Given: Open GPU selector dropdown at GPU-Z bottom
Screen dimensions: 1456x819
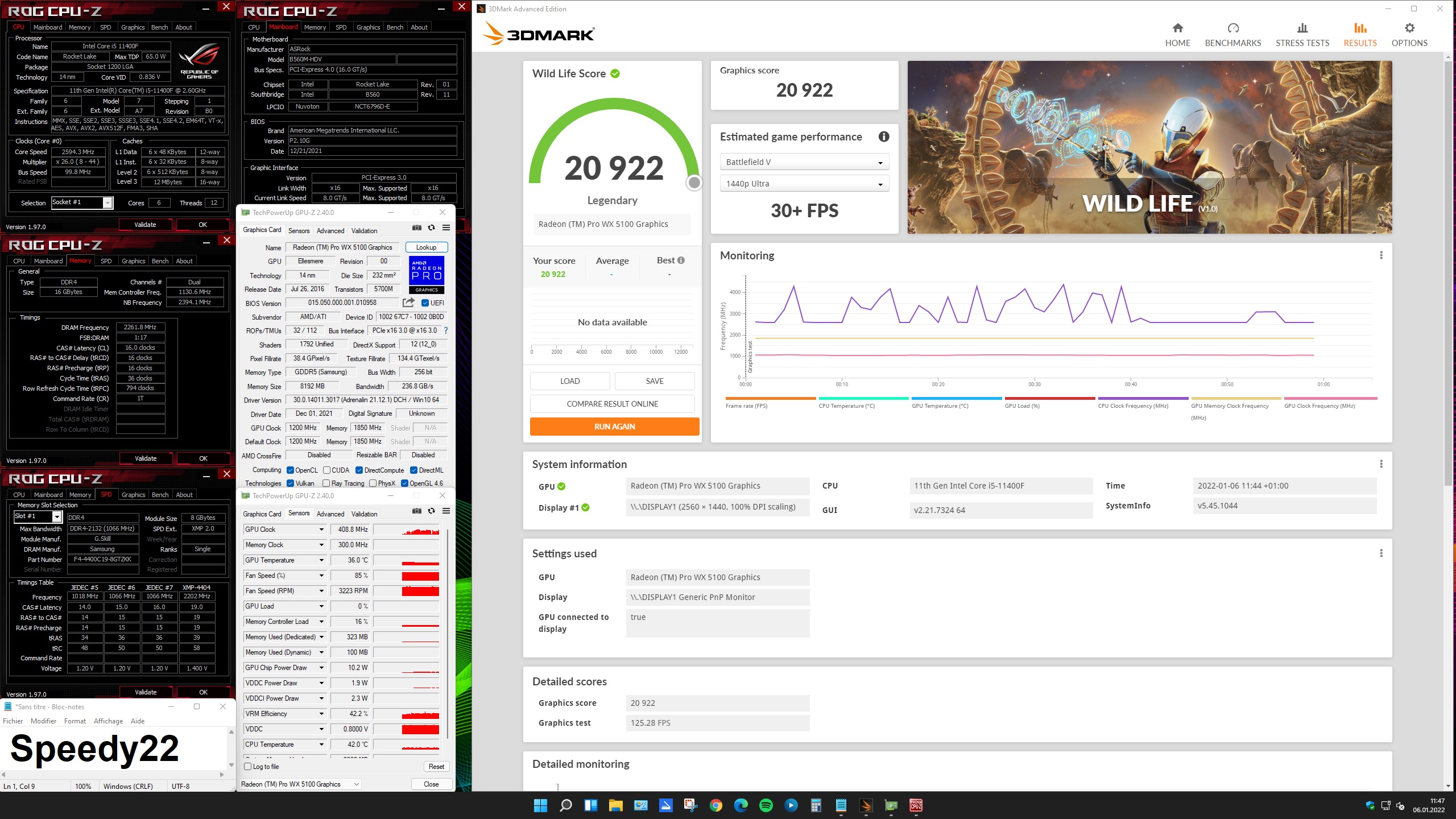Looking at the screenshot, I should (x=300, y=784).
